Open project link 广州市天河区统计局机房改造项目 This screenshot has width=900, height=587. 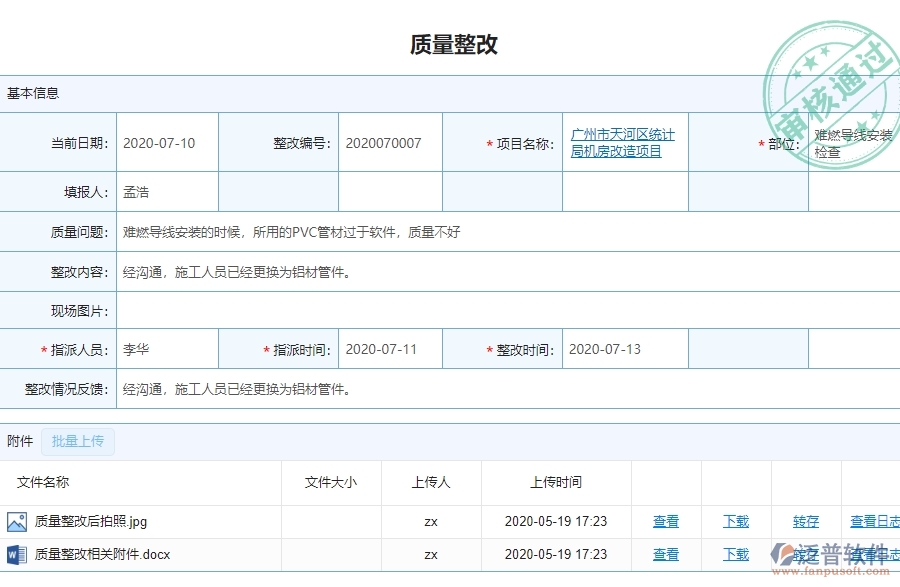point(625,142)
